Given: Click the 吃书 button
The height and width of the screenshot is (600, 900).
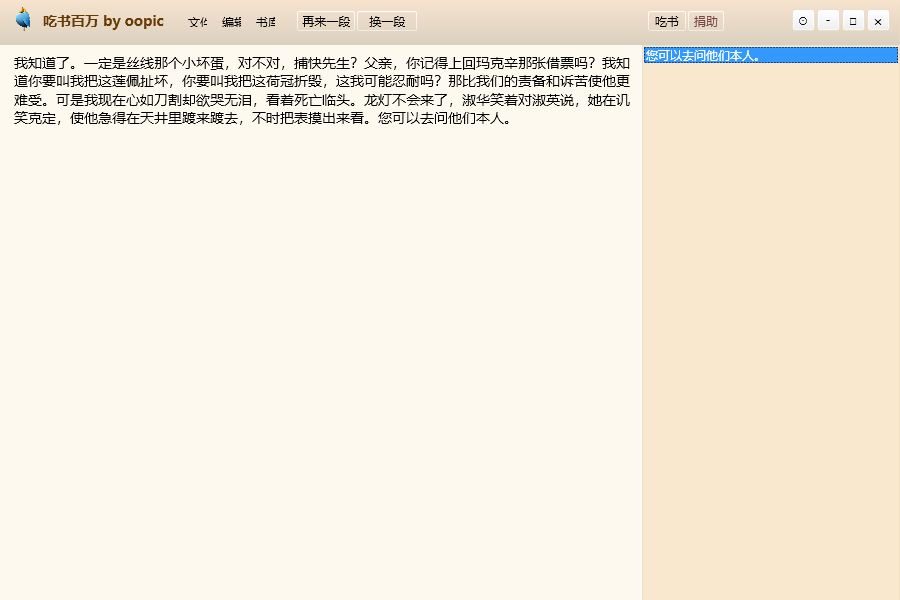Looking at the screenshot, I should tap(666, 22).
